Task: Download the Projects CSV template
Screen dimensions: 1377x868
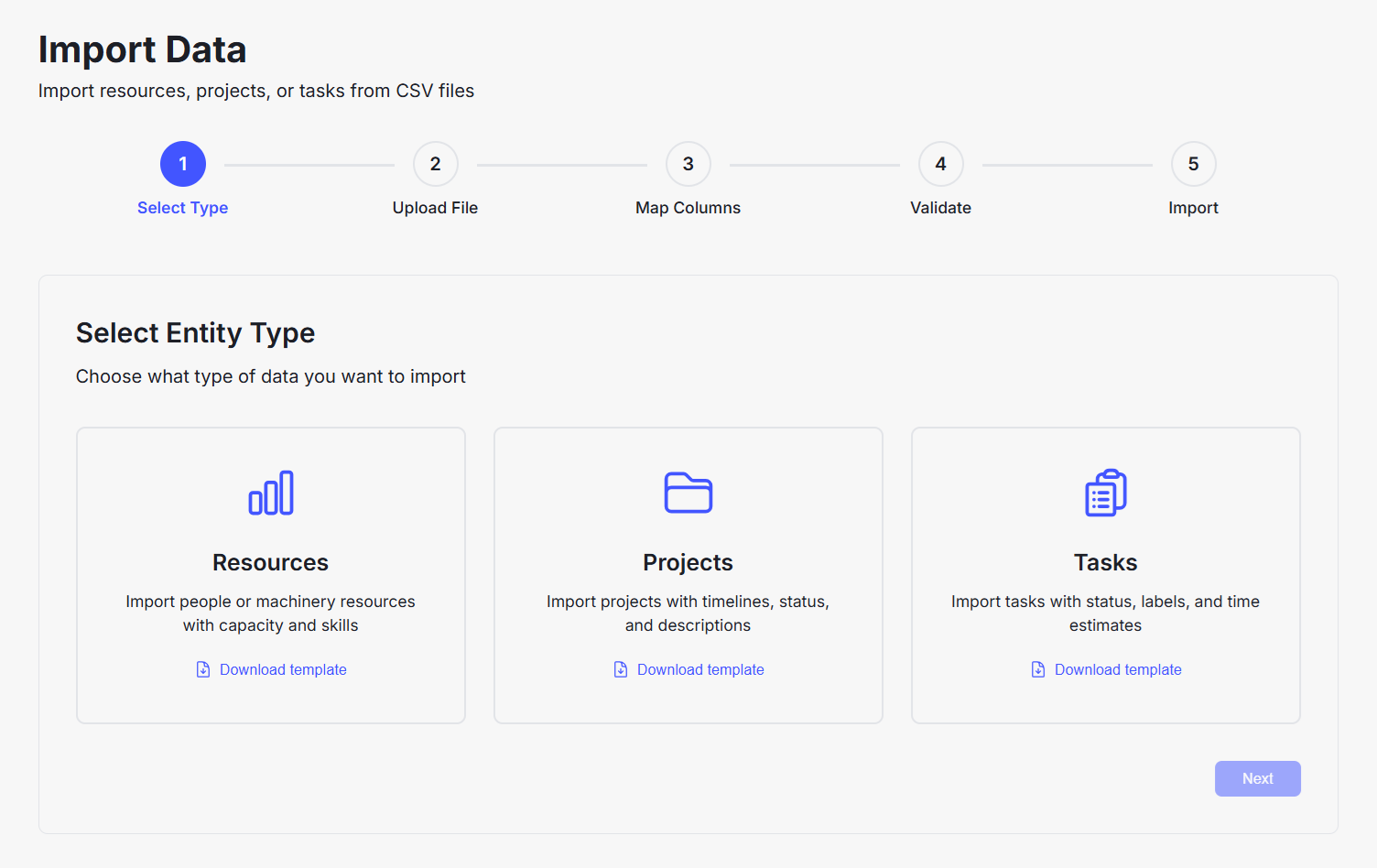Action: tap(699, 669)
